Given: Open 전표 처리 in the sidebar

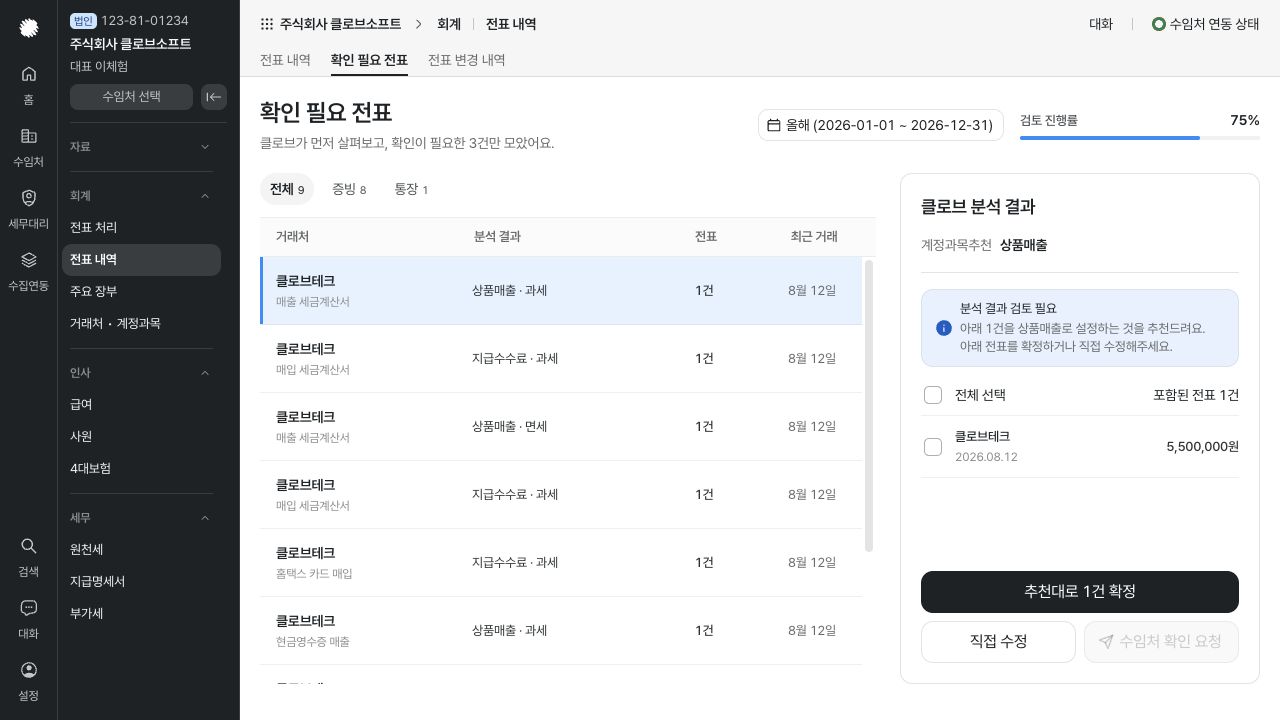Looking at the screenshot, I should coord(141,228).
